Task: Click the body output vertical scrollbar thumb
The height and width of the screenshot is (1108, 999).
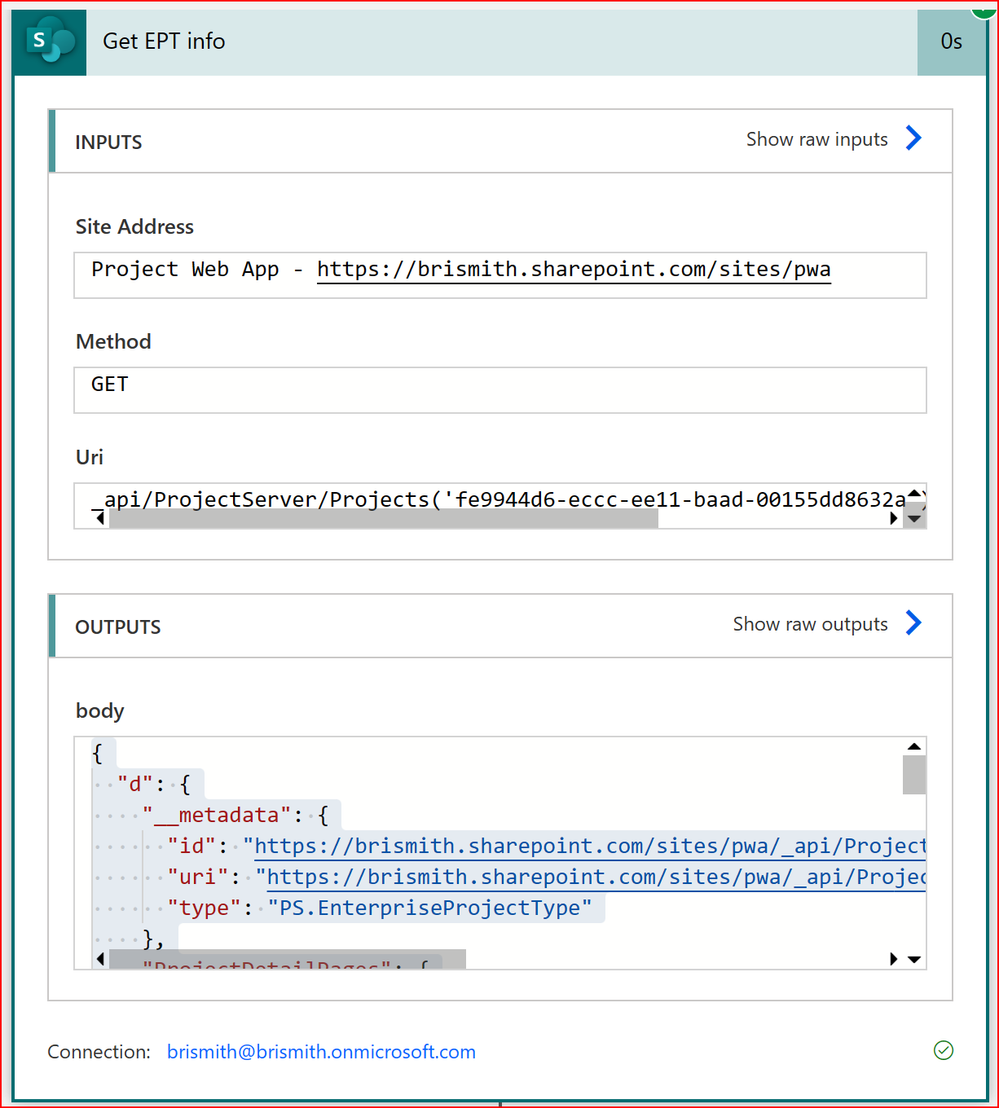Action: (x=914, y=775)
